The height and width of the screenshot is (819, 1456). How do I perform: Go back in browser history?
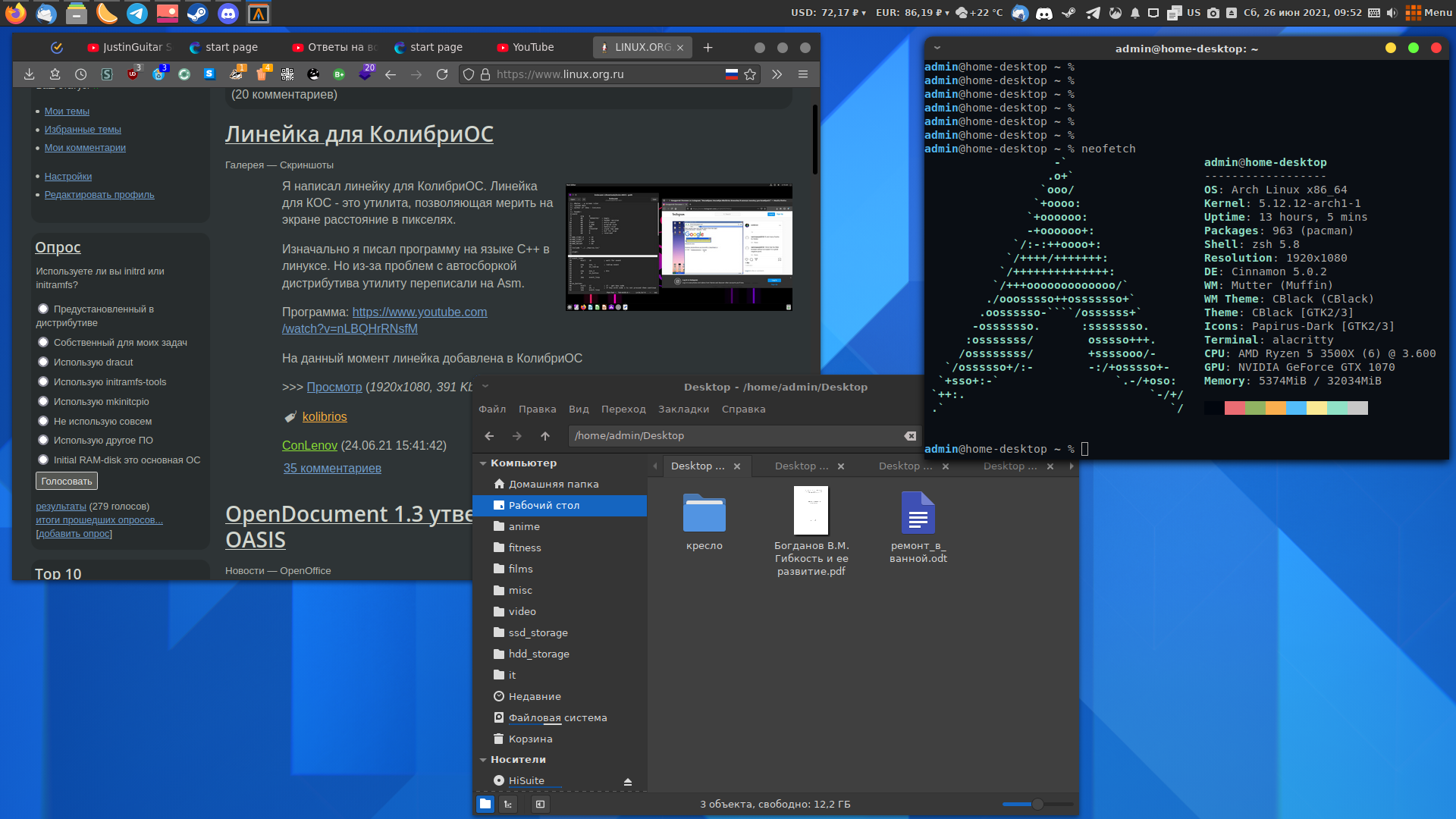[x=391, y=74]
